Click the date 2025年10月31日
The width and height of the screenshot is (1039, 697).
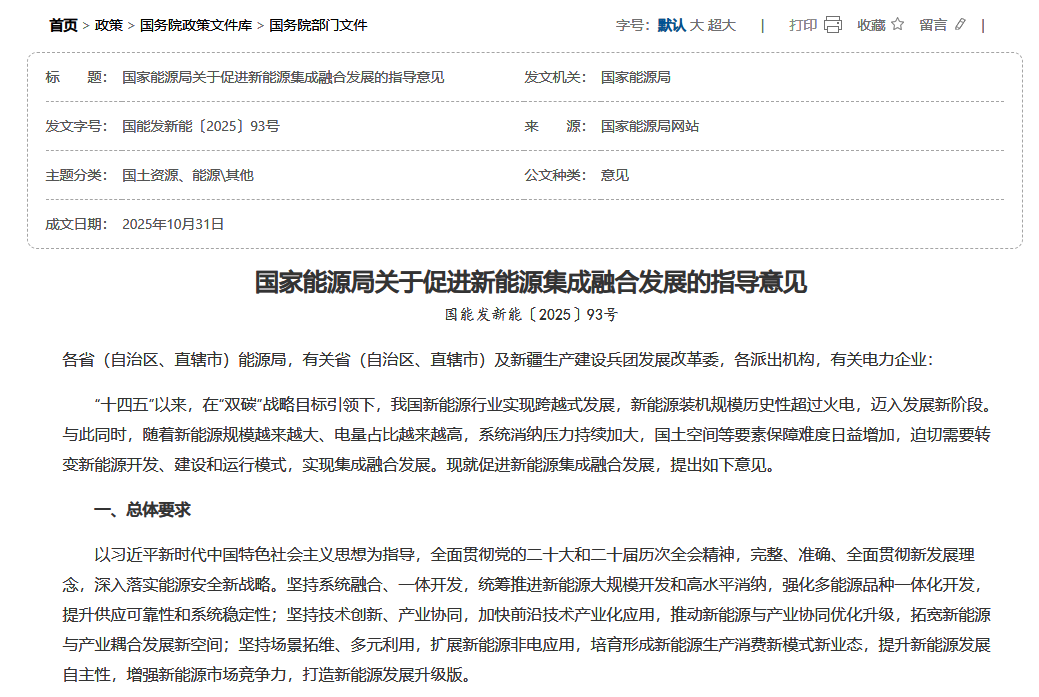tap(173, 224)
